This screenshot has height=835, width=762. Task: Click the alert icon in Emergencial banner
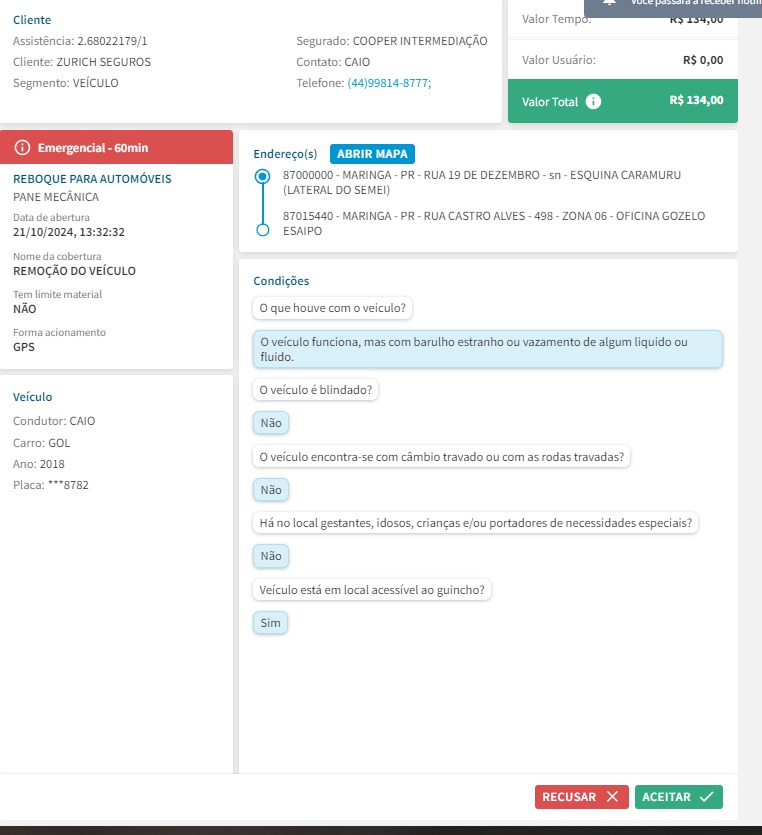[x=23, y=148]
